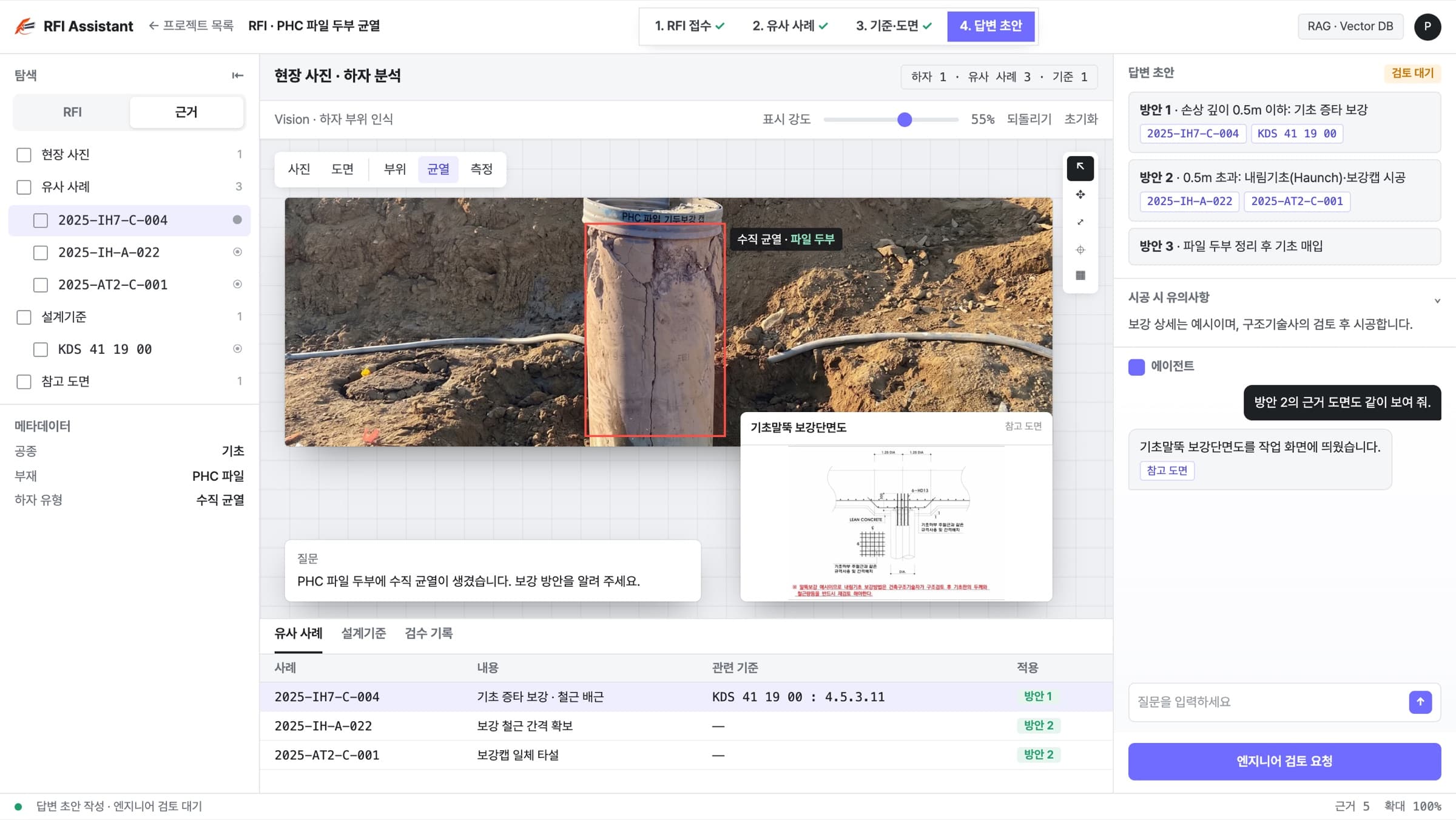
Task: Tick the 2025-IH7-C-004 checkbox
Action: click(40, 220)
